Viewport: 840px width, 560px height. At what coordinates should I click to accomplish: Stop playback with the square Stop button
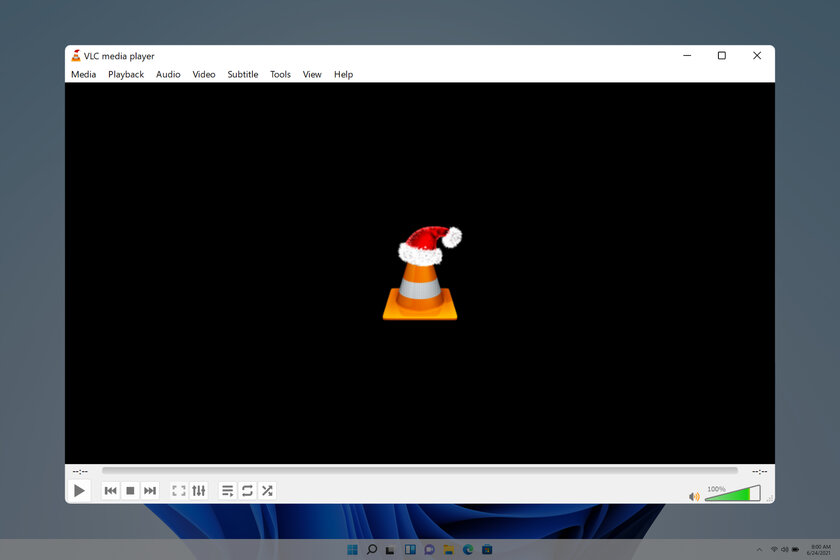tap(130, 490)
